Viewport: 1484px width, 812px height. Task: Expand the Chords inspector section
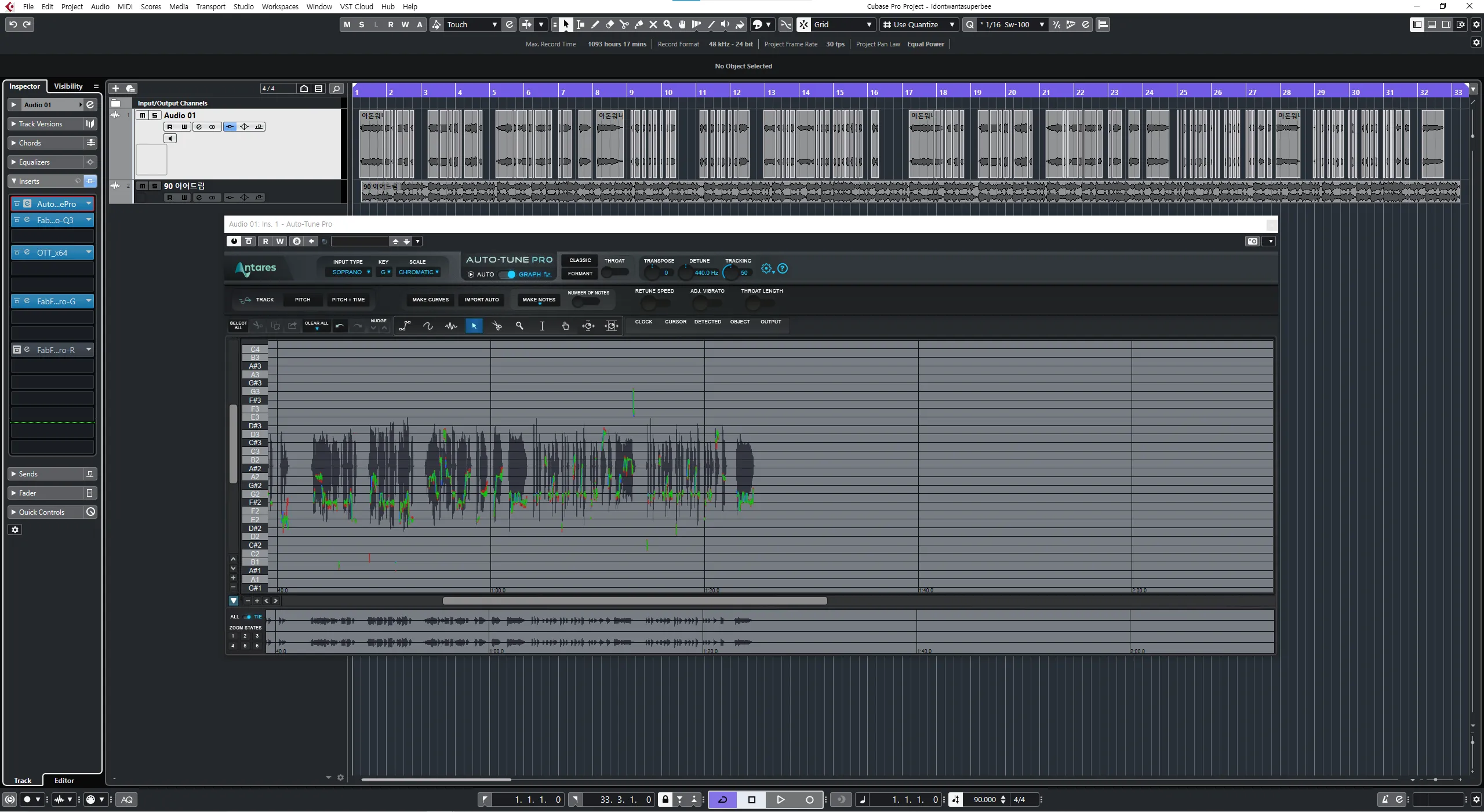[x=46, y=143]
